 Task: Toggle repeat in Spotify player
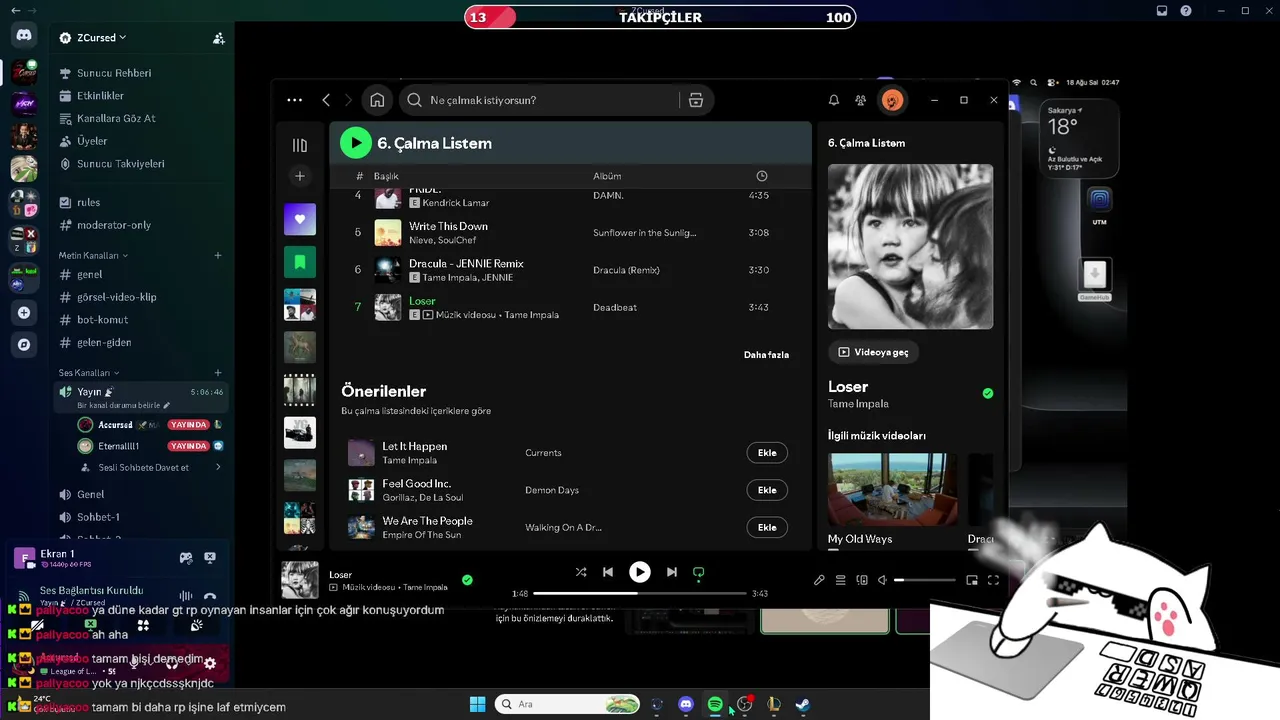[x=699, y=572]
